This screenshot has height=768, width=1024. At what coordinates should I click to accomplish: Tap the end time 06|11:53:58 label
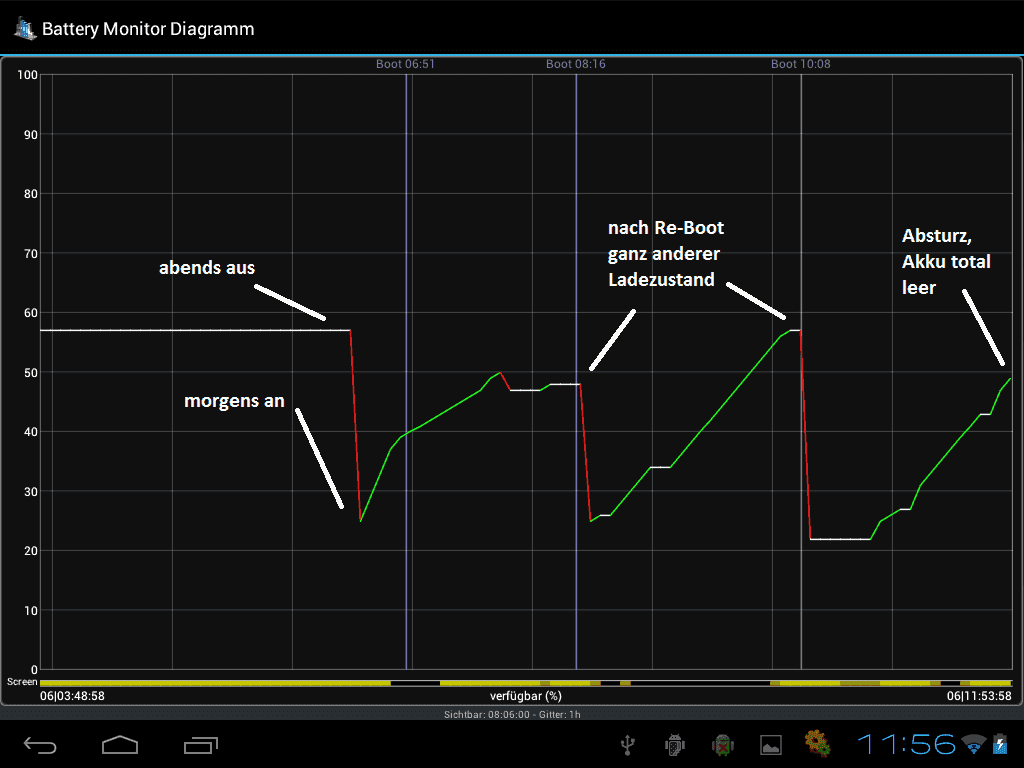[979, 696]
